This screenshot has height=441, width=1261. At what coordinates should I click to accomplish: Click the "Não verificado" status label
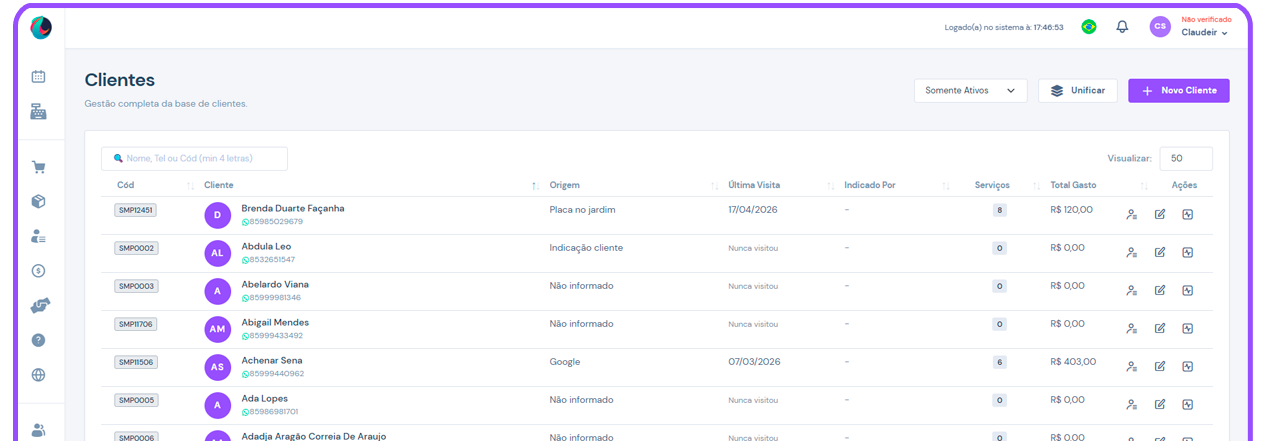pos(1206,19)
